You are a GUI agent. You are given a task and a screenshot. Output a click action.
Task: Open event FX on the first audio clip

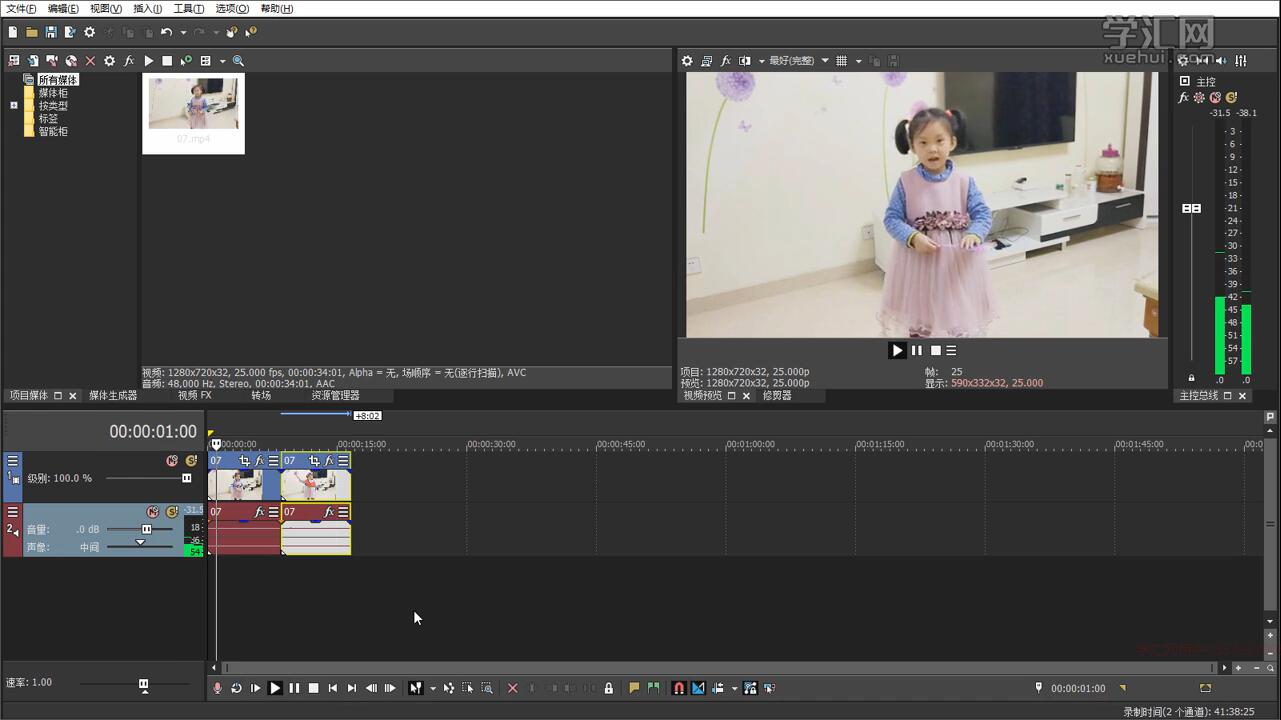pos(259,512)
